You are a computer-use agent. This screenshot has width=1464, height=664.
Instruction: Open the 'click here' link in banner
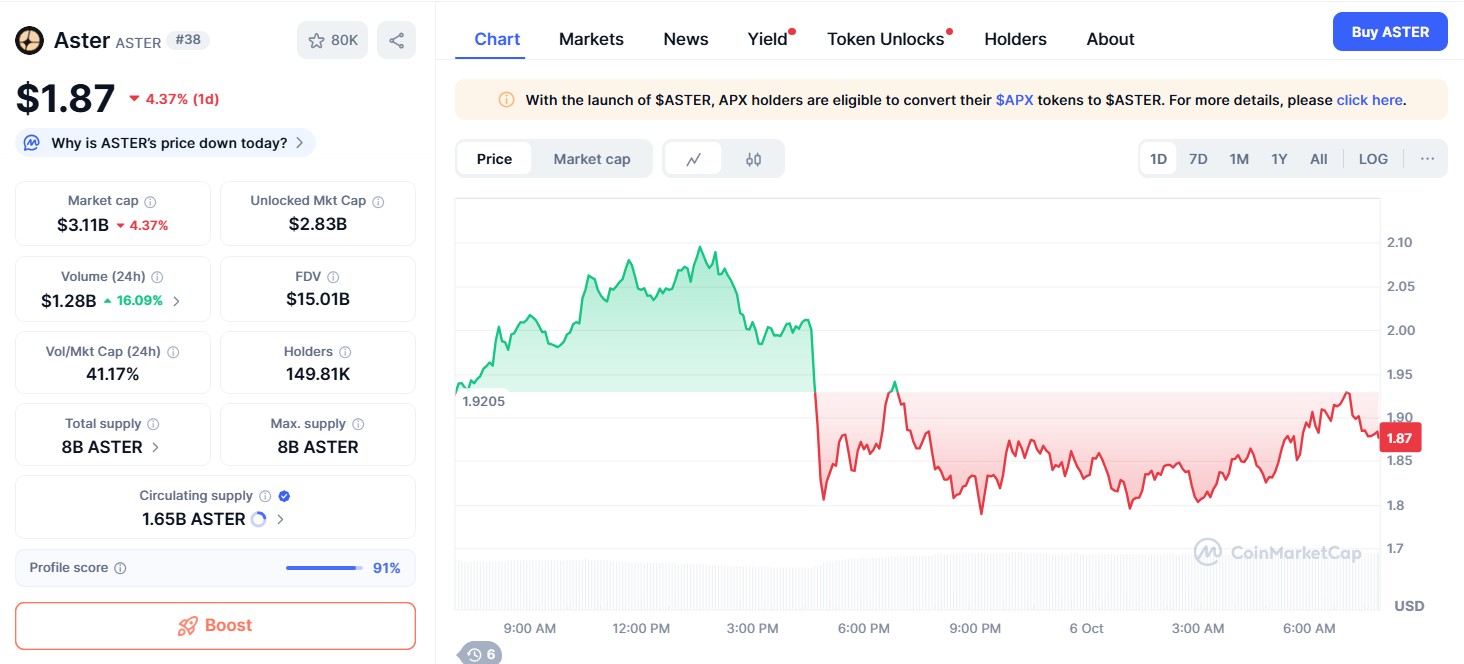(x=1369, y=100)
